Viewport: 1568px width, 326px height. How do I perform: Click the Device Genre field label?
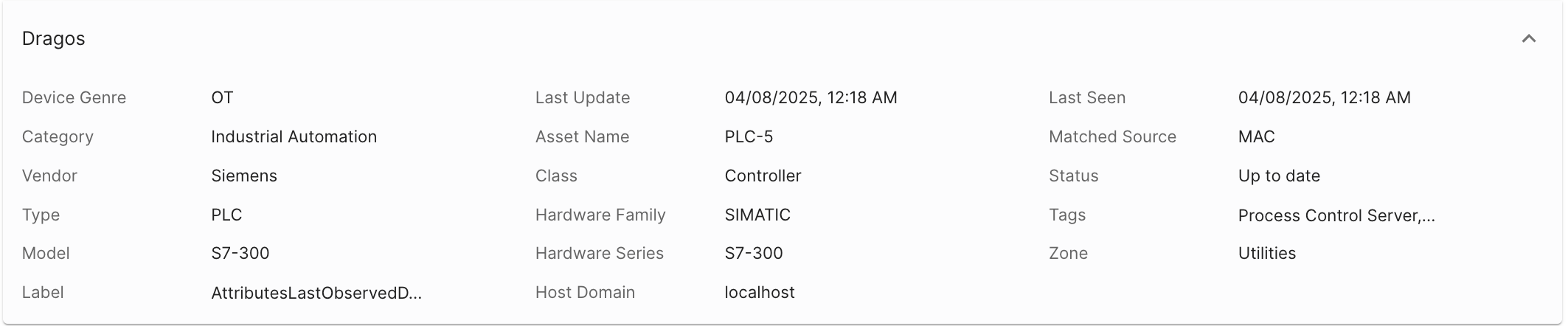click(x=74, y=98)
